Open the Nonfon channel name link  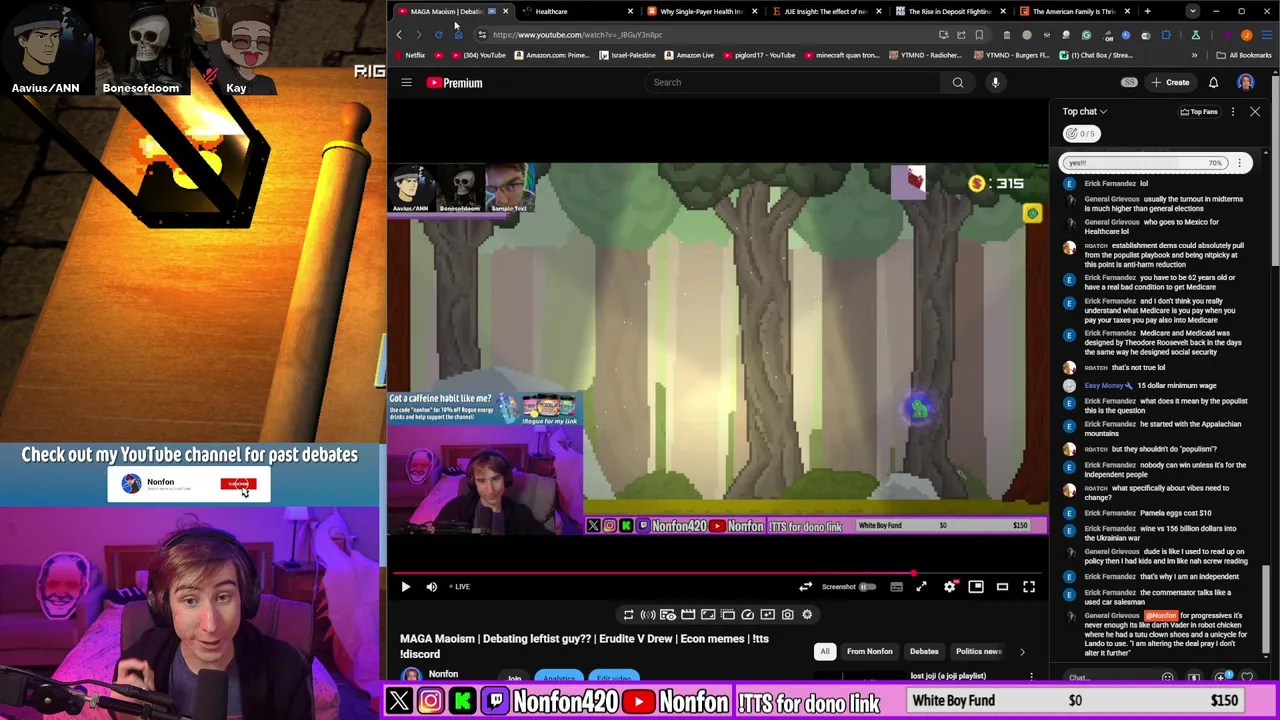tap(443, 674)
